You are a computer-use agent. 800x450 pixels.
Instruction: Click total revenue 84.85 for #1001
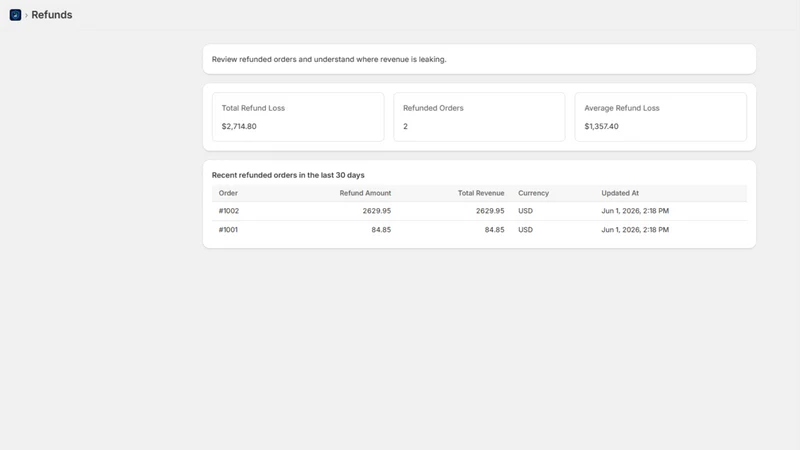[494, 230]
